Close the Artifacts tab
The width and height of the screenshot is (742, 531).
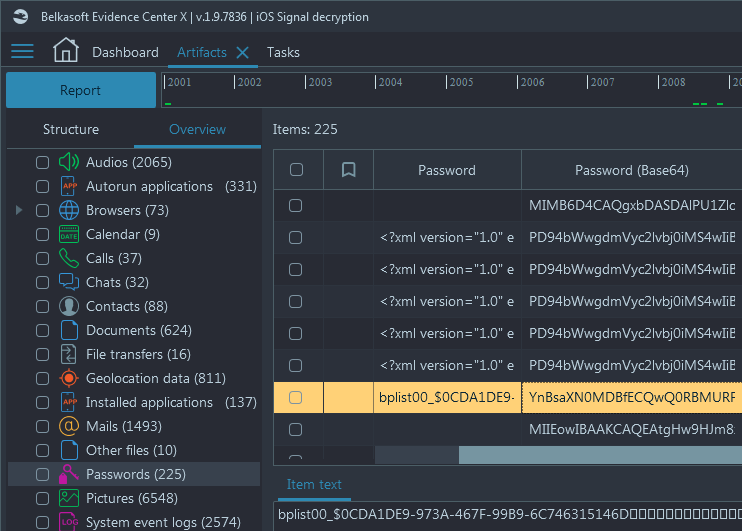click(242, 53)
